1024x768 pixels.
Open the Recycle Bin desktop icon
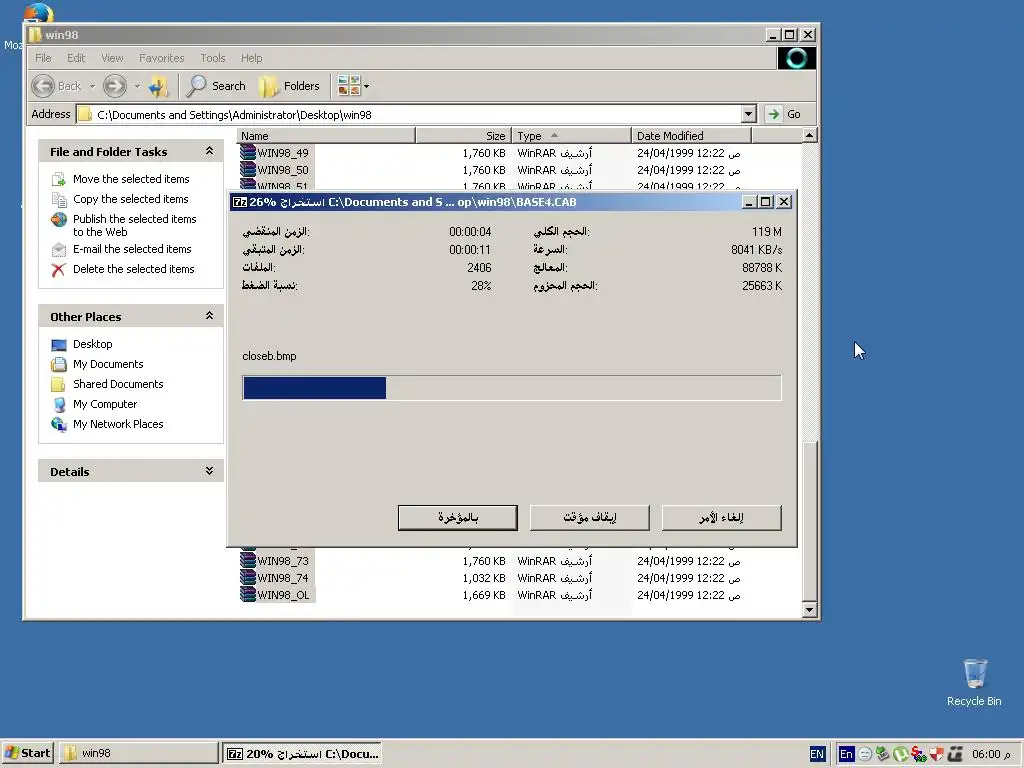974,682
